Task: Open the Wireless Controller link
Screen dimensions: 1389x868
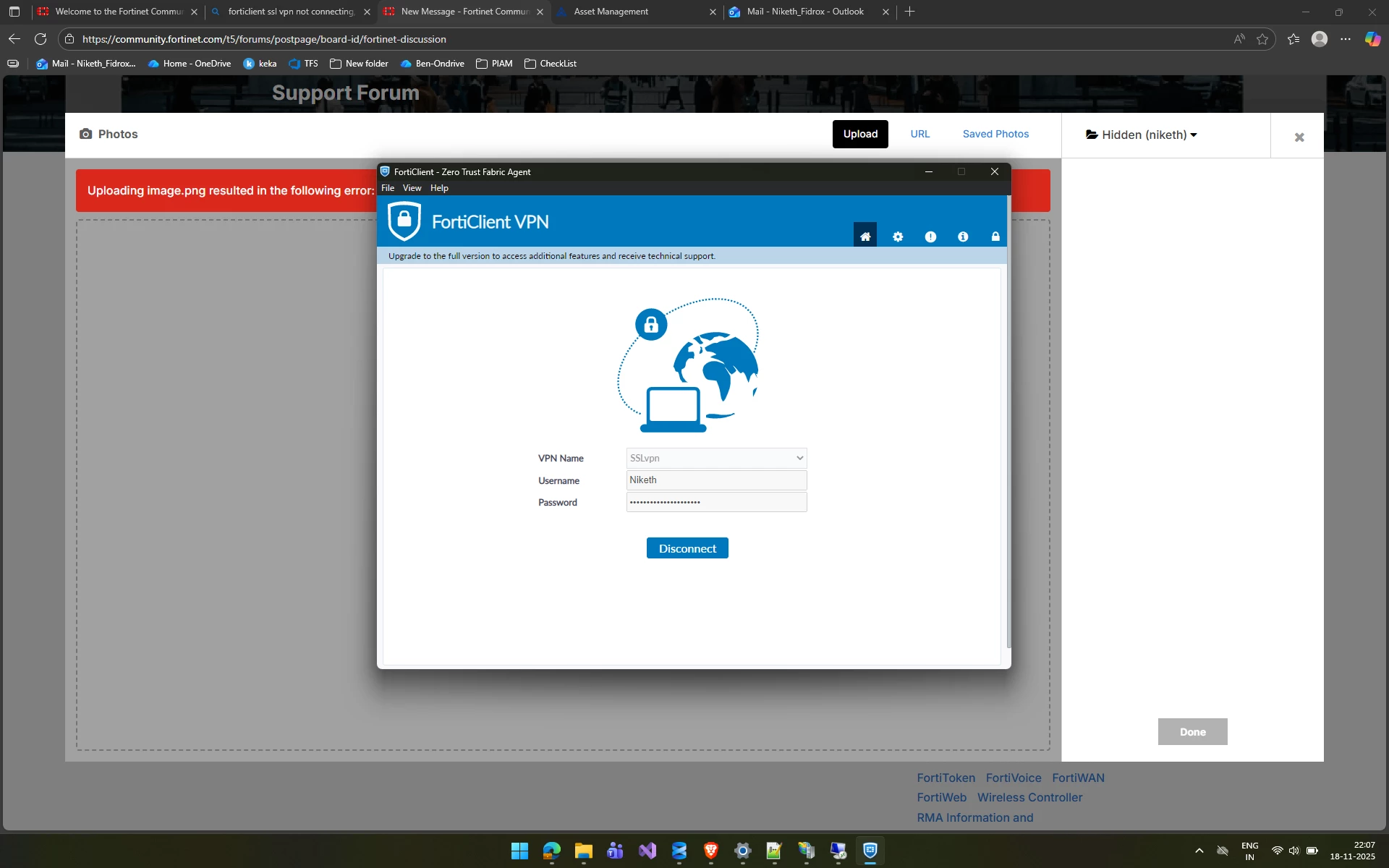Action: tap(1029, 797)
